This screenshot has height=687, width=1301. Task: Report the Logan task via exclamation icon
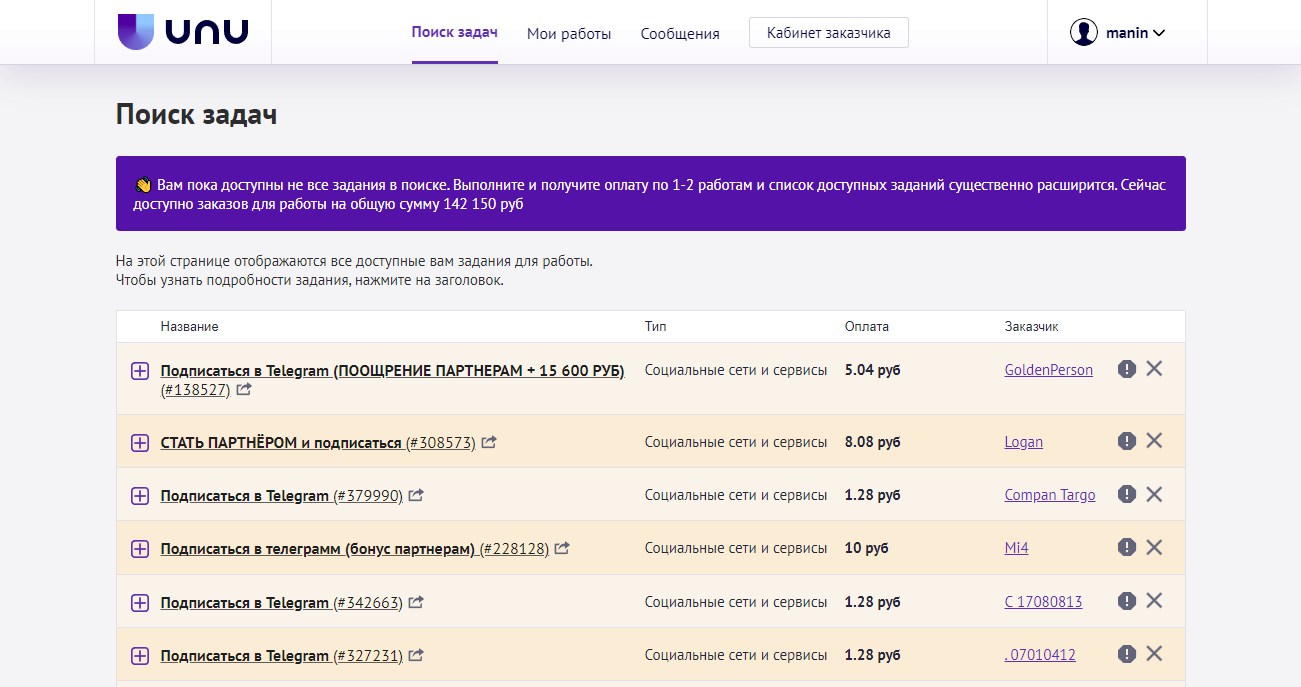tap(1127, 441)
